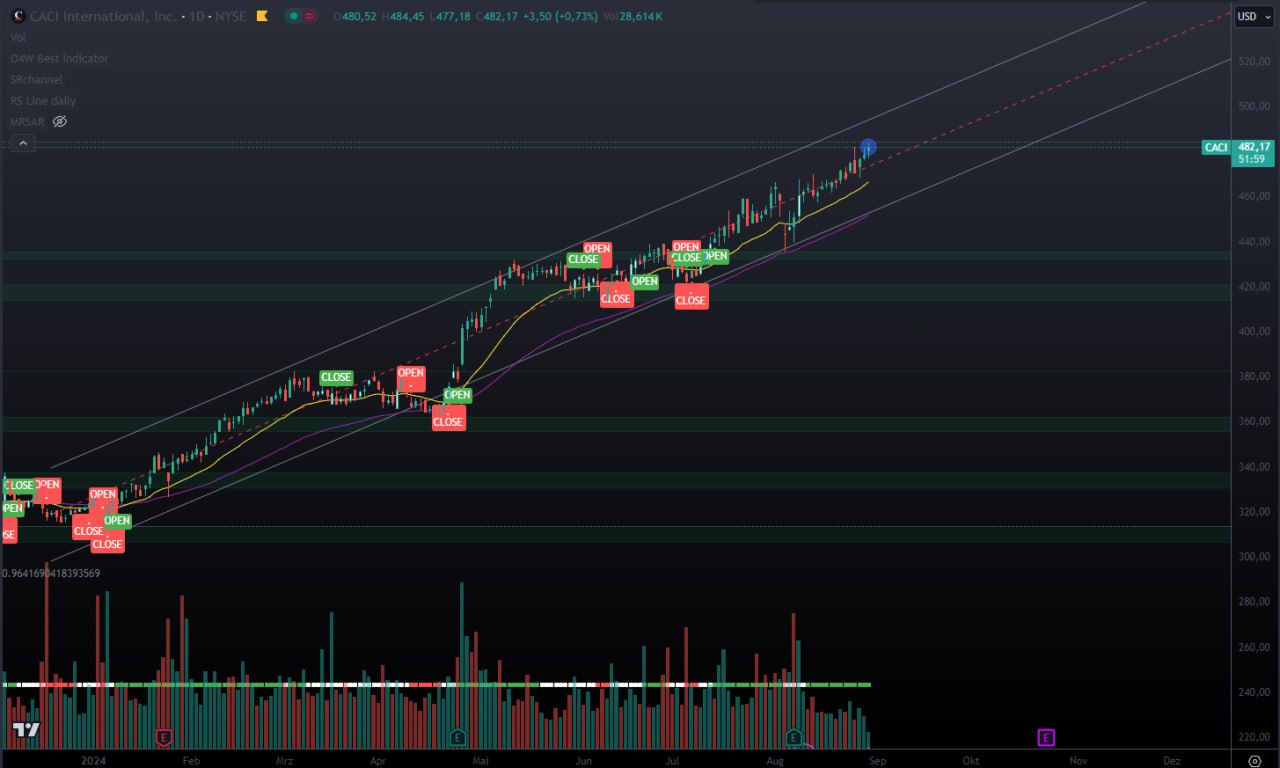Click the red earnings E marker near January
This screenshot has width=1280, height=768.
tap(164, 738)
